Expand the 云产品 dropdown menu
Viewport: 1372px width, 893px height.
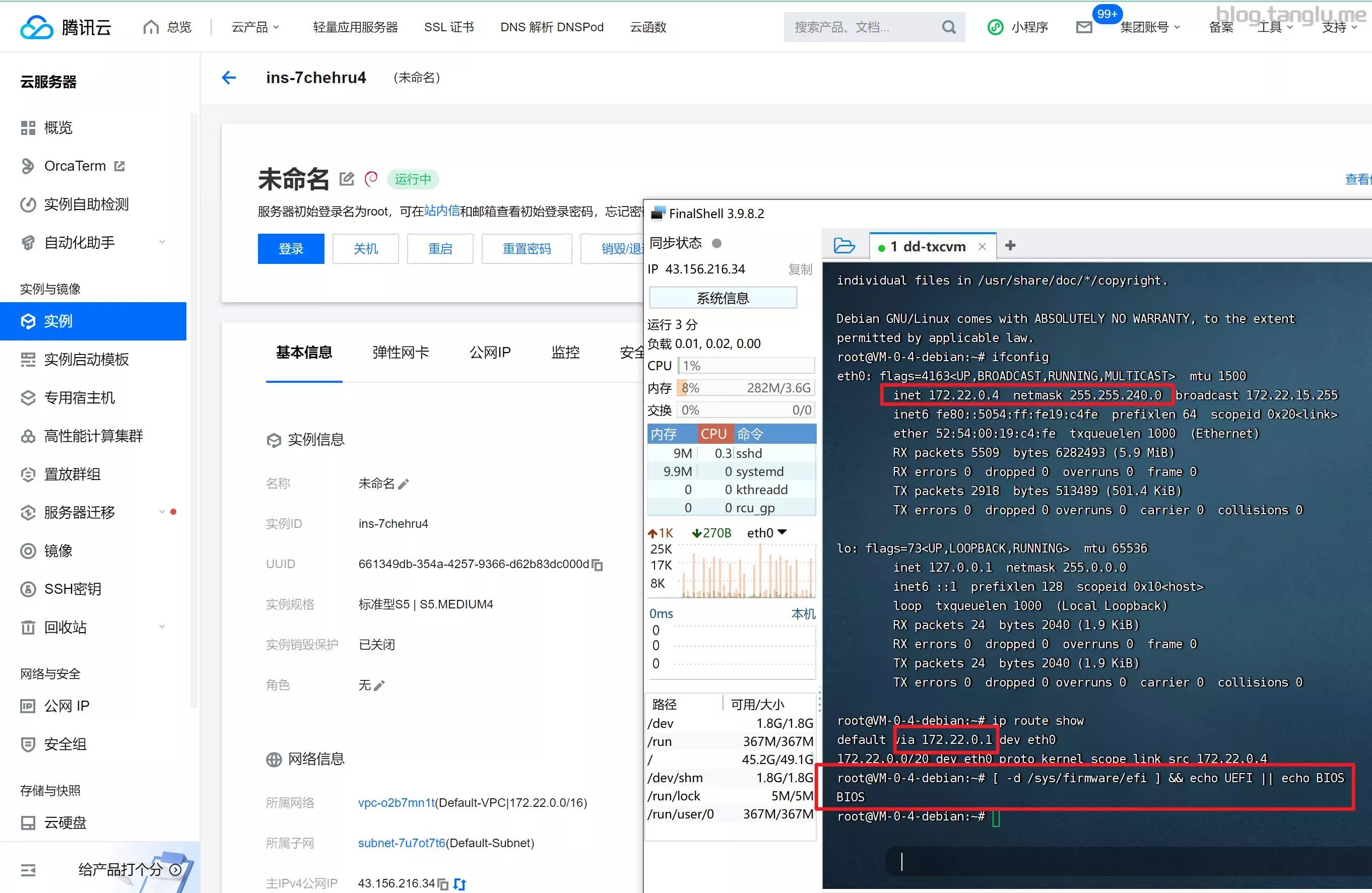pyautogui.click(x=255, y=27)
